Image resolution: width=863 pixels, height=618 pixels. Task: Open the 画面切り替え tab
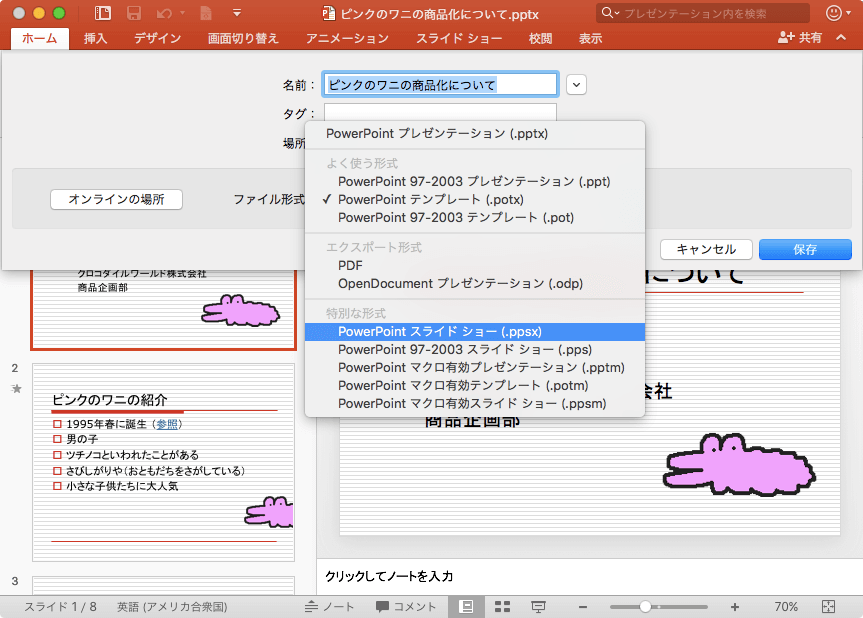(x=243, y=39)
